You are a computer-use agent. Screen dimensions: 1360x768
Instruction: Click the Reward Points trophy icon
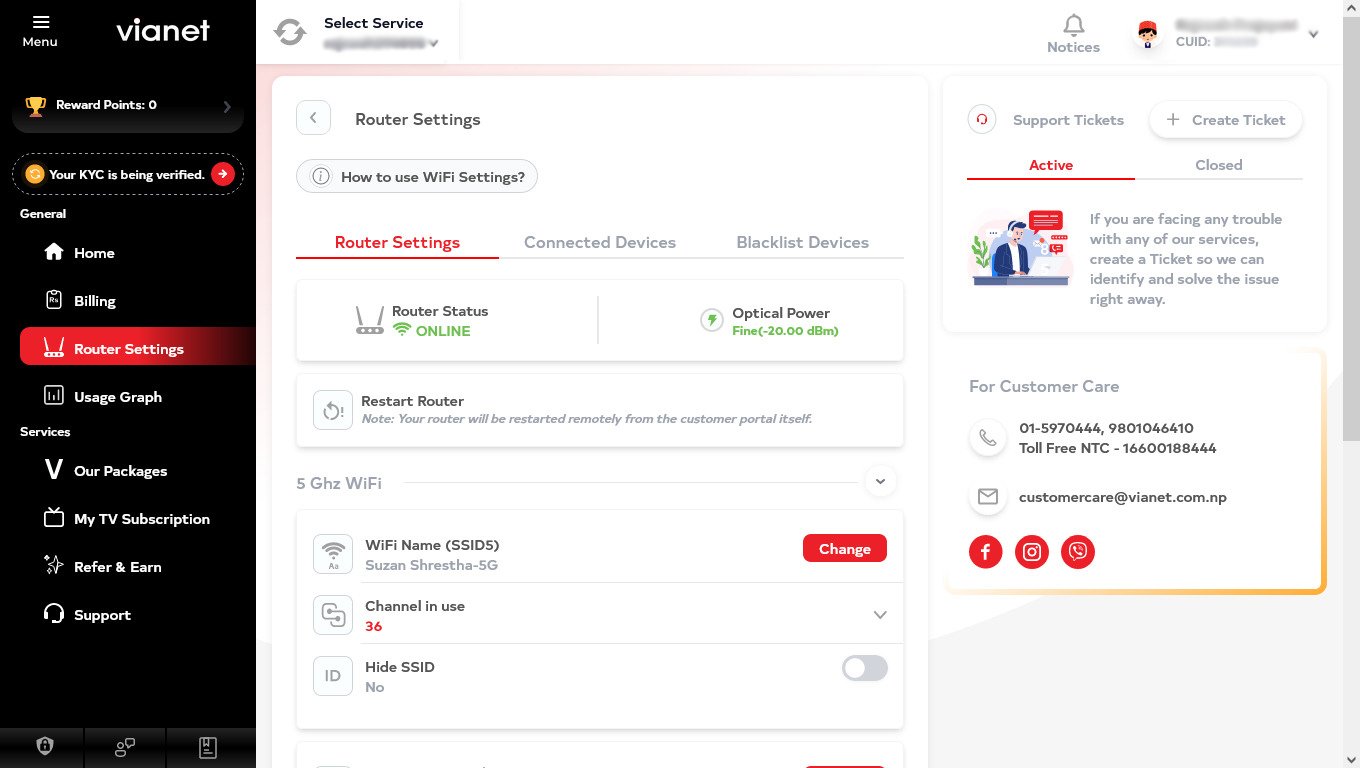coord(36,105)
